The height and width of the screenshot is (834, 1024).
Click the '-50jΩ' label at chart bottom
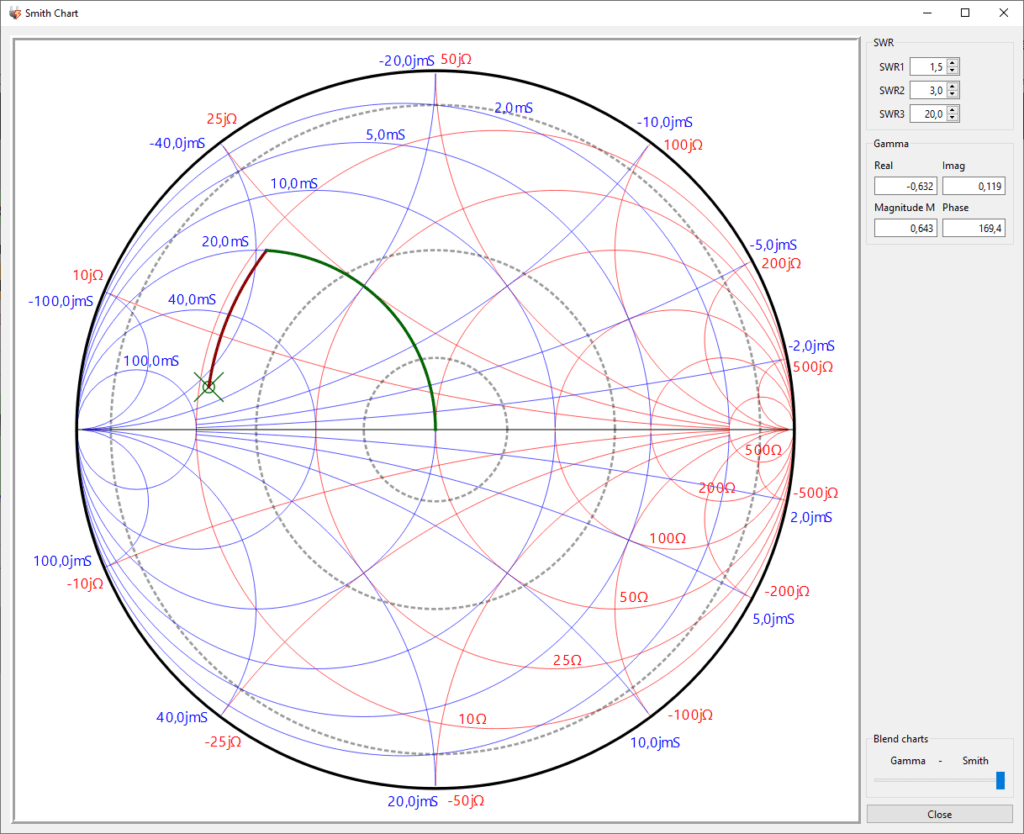[466, 801]
